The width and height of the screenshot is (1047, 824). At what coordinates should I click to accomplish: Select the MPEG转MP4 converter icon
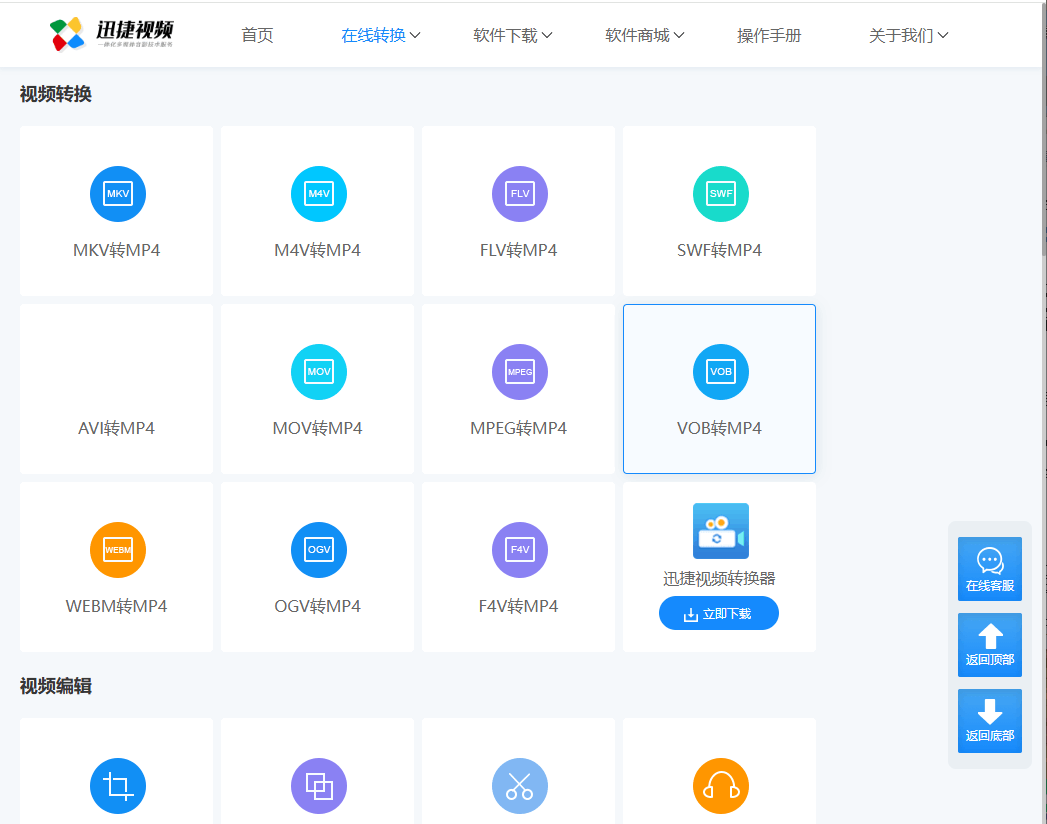[519, 371]
